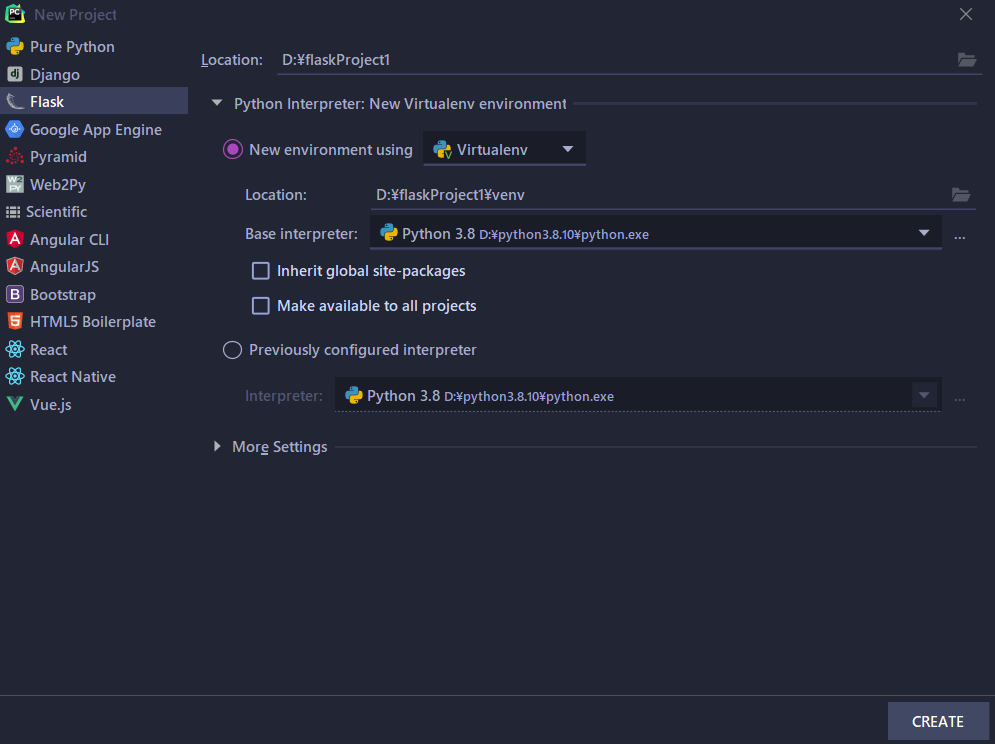The image size is (995, 744).
Task: Click the CREATE button
Action: [938, 721]
